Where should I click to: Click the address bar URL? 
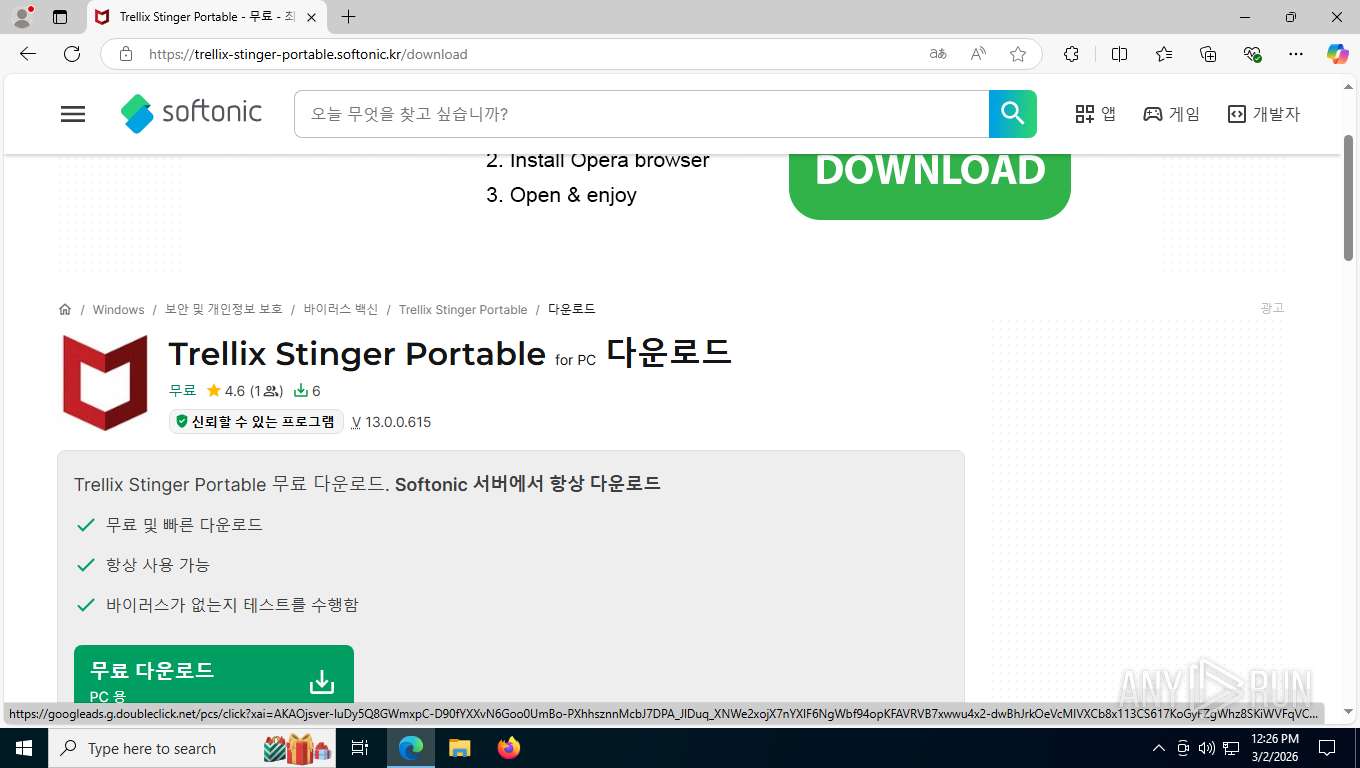(x=308, y=54)
